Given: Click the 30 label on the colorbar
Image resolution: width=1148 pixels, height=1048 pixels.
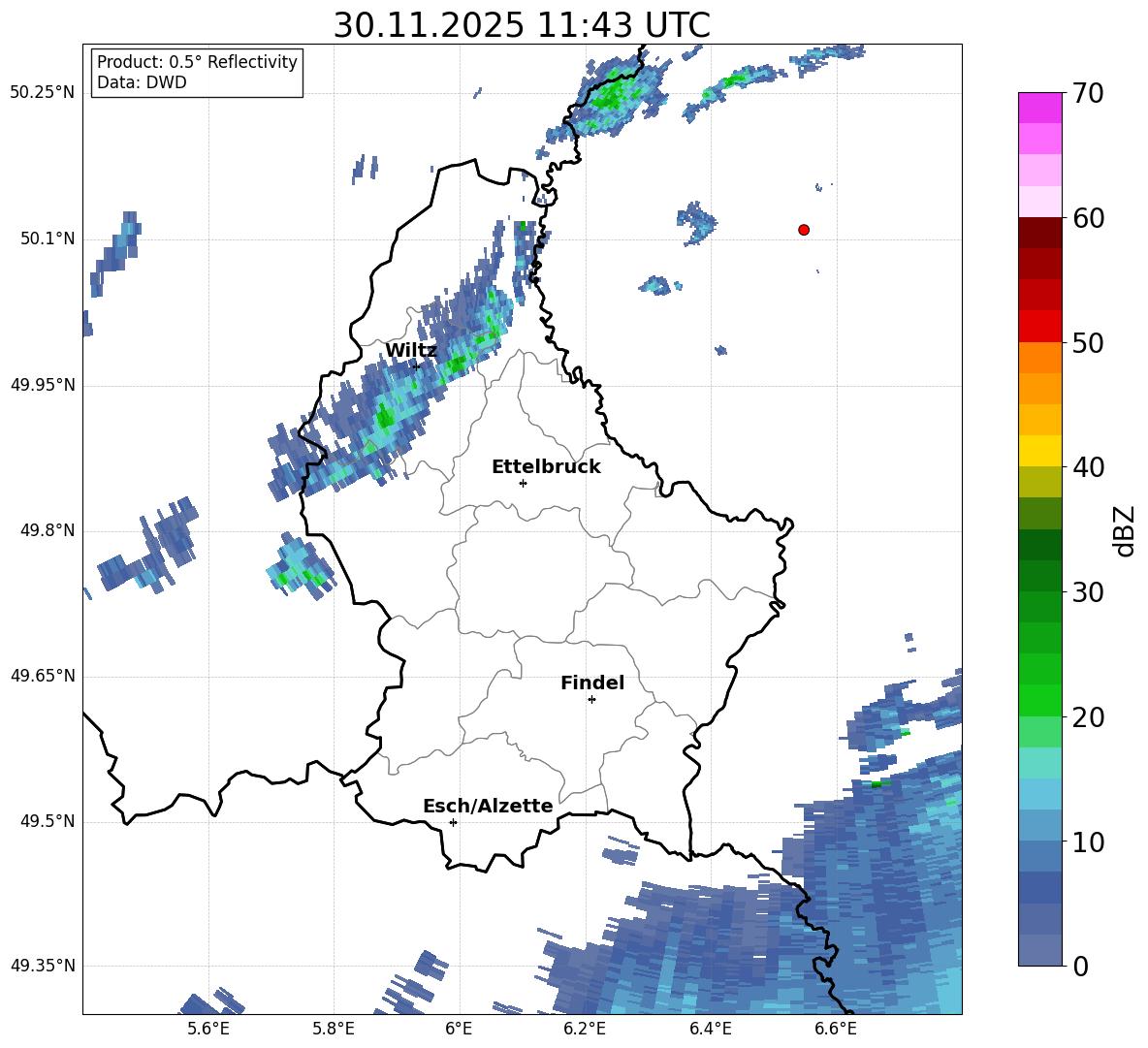Looking at the screenshot, I should pos(1088,592).
